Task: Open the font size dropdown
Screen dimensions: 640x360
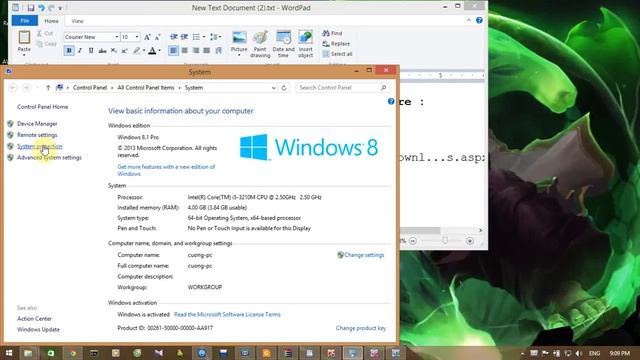Action: (x=137, y=37)
